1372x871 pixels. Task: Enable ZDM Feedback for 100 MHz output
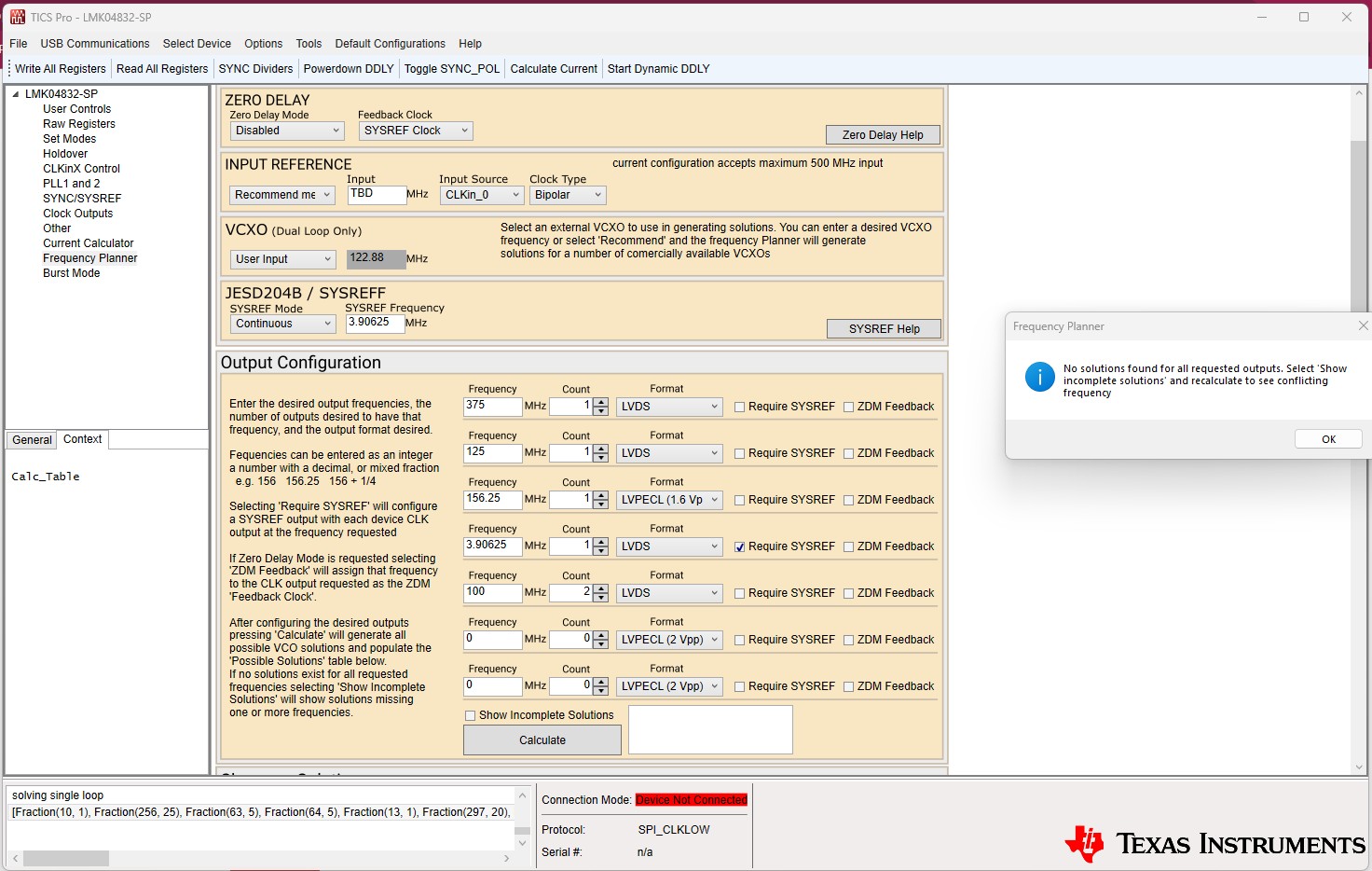[x=848, y=593]
